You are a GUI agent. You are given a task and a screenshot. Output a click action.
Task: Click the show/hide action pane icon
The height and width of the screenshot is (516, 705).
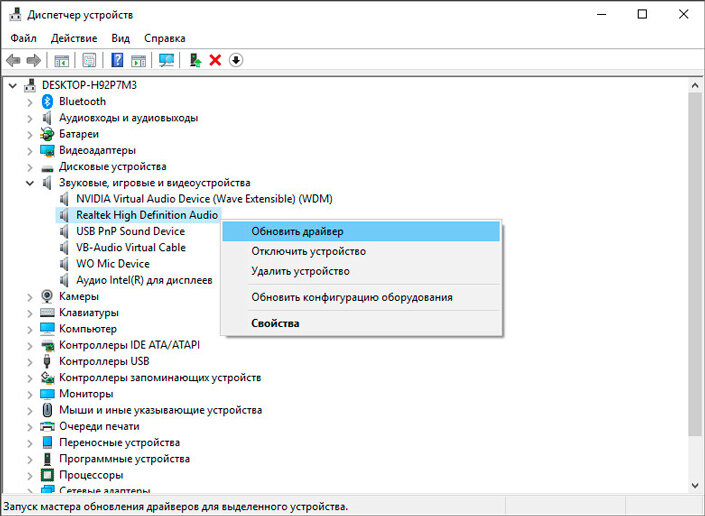(x=138, y=60)
